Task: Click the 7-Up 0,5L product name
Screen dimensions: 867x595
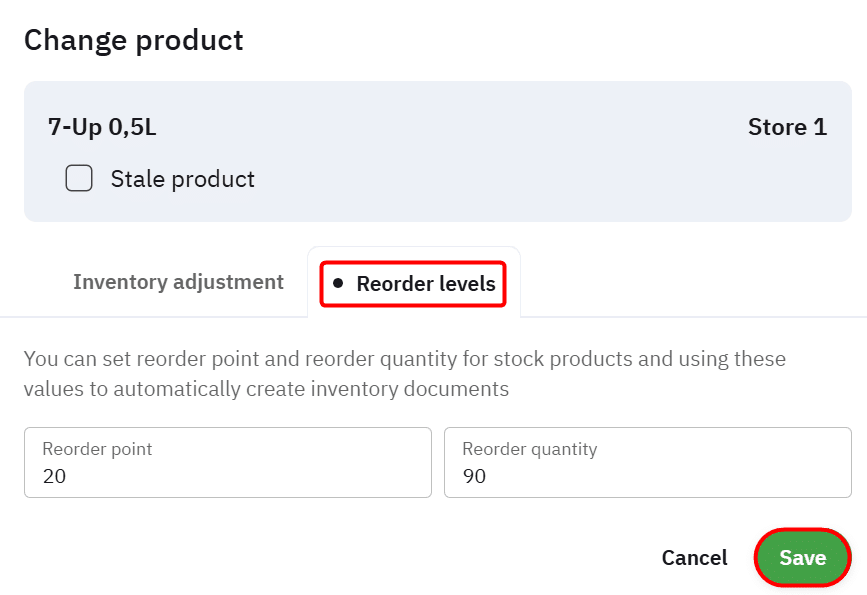Action: pos(102,127)
